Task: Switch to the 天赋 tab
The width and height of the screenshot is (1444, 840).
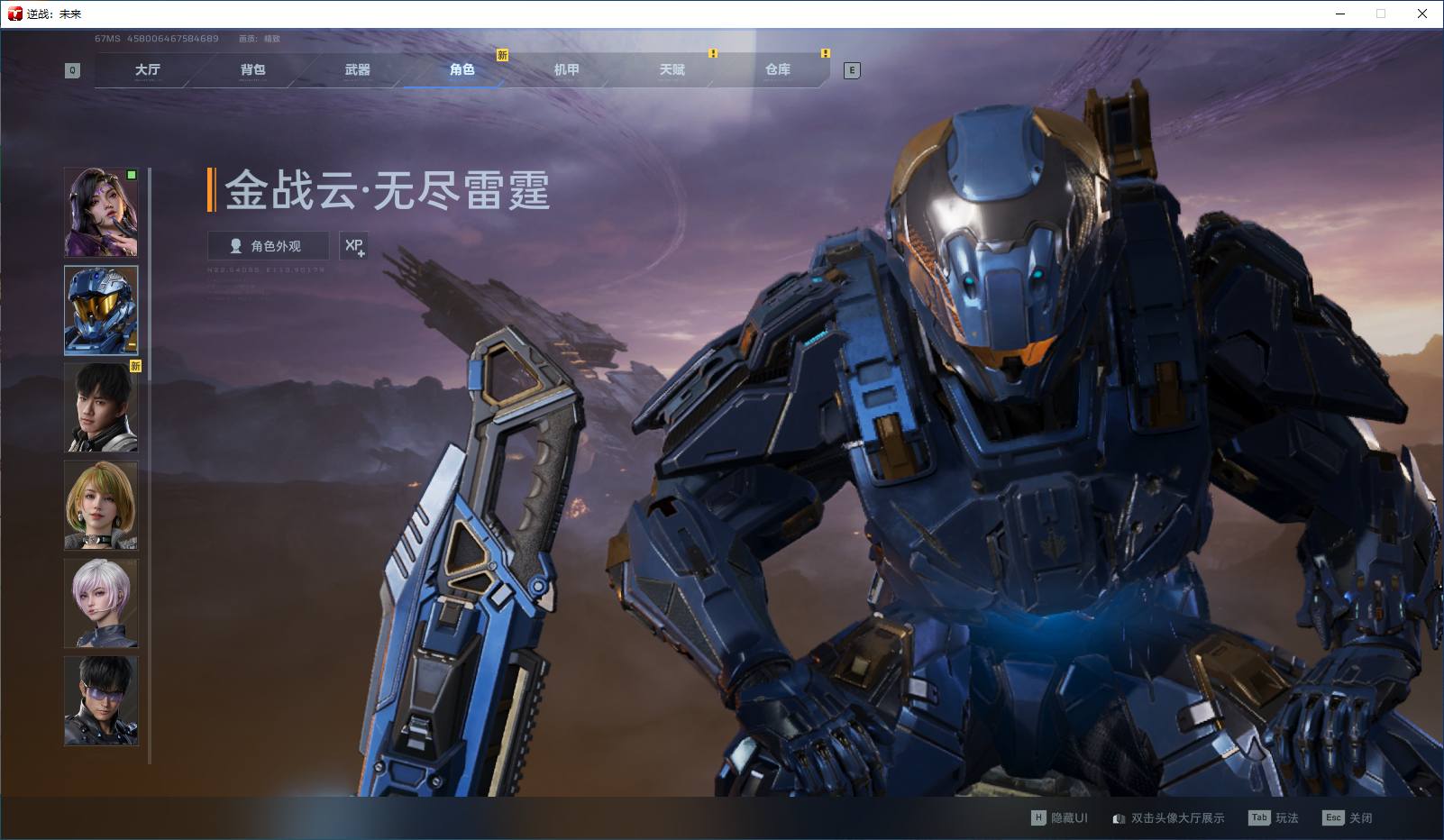Action: click(672, 69)
